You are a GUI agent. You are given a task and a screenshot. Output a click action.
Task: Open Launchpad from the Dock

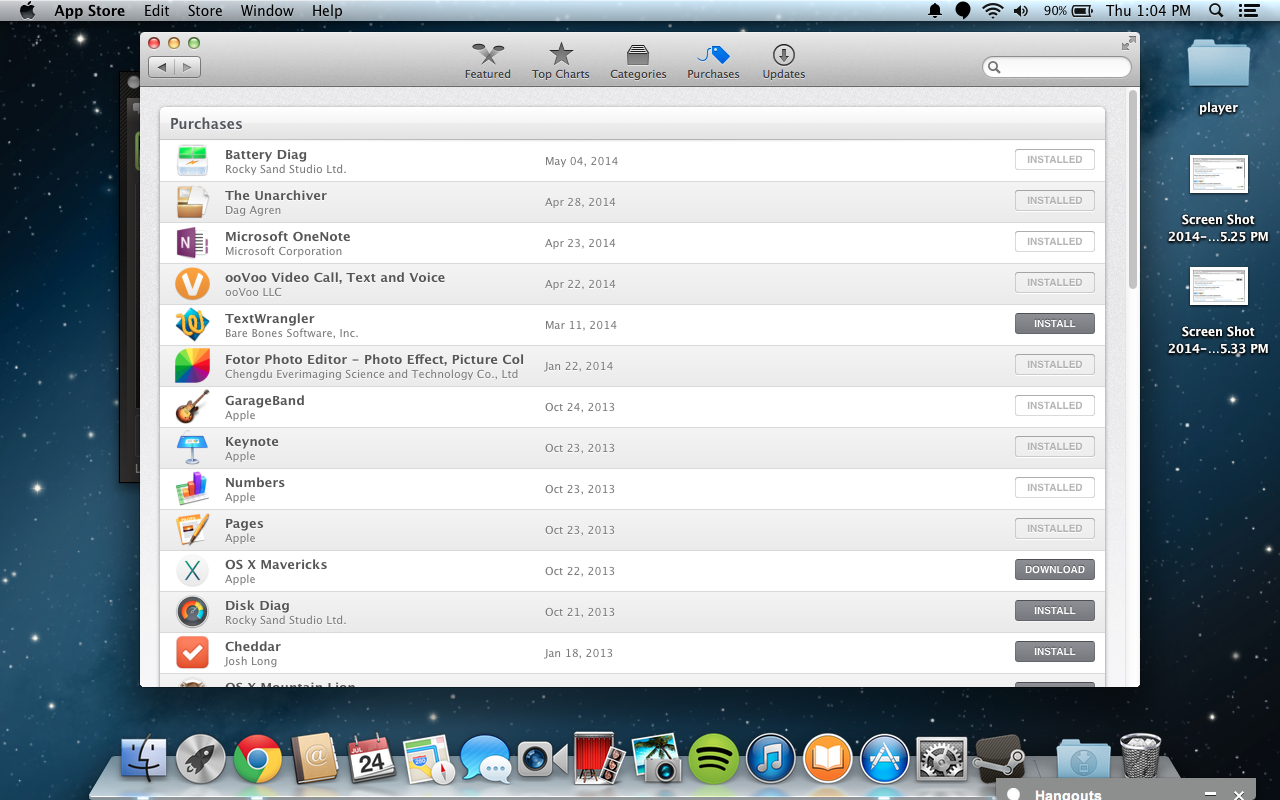200,759
